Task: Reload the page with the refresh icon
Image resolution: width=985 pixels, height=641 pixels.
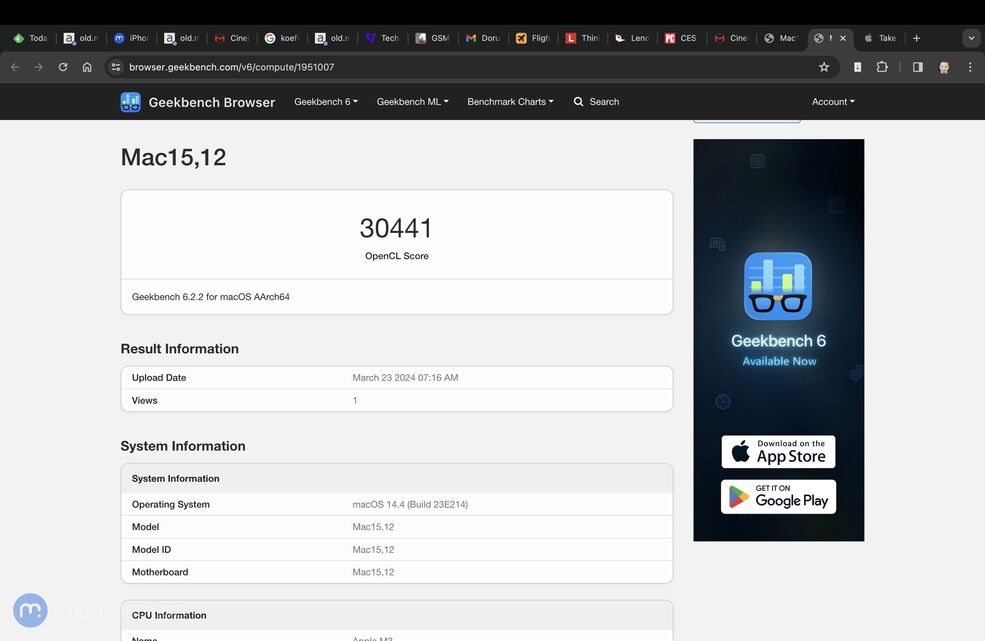Action: click(63, 67)
